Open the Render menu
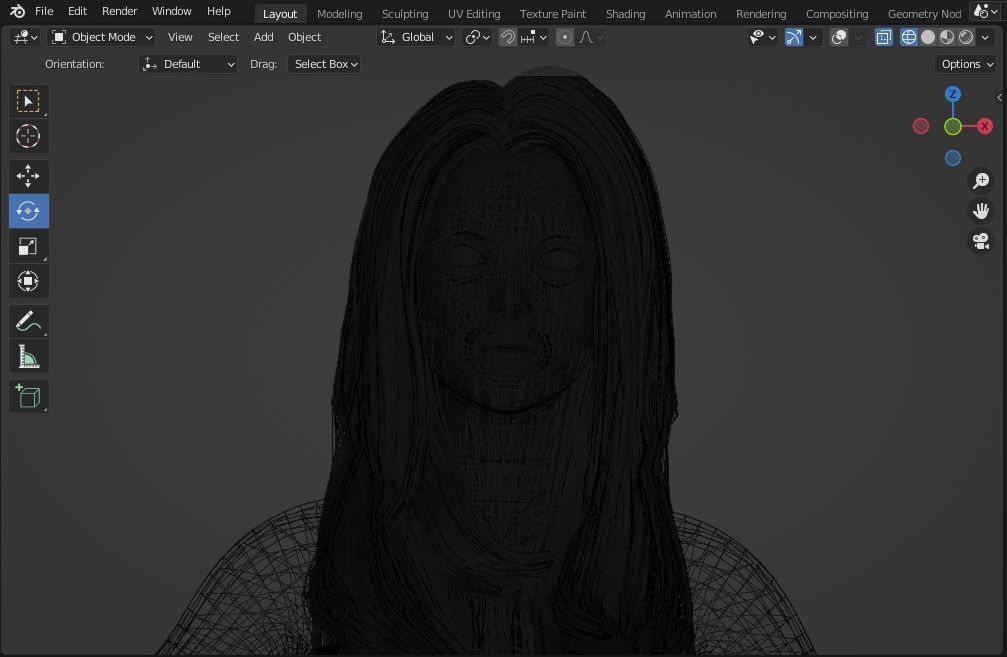Image resolution: width=1007 pixels, height=657 pixels. coord(119,11)
